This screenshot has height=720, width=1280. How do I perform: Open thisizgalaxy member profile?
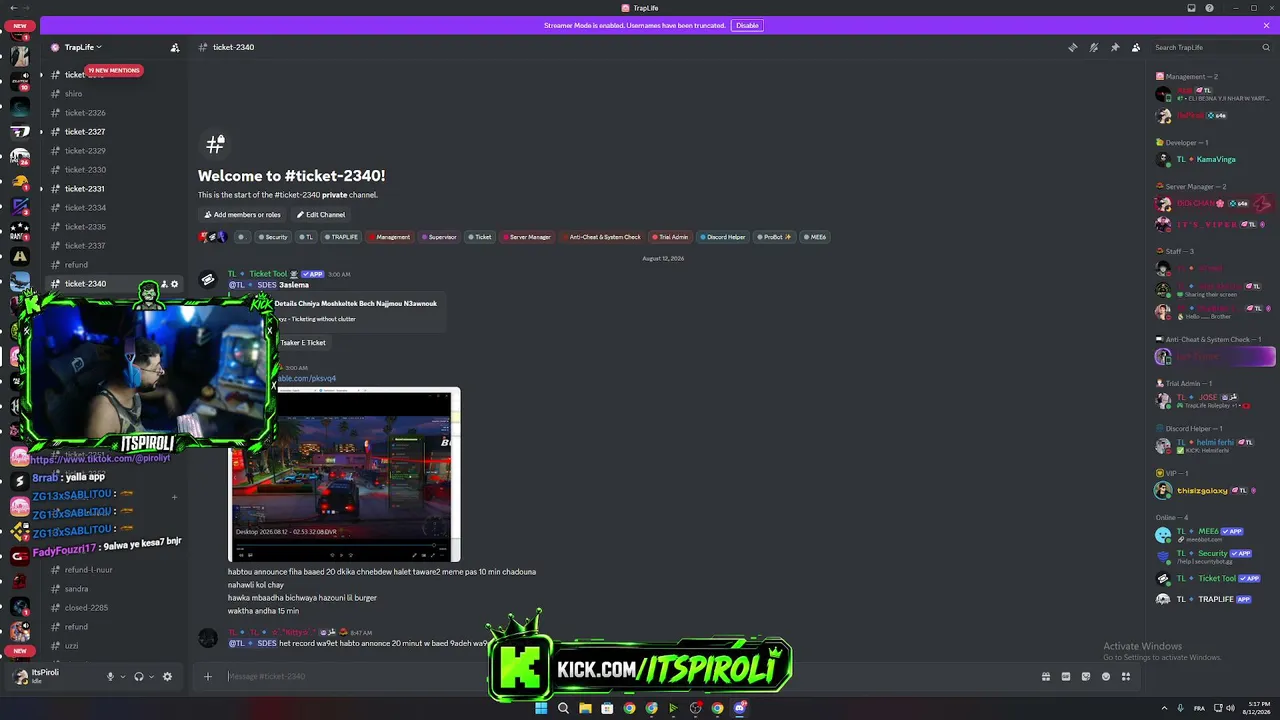coord(1214,490)
